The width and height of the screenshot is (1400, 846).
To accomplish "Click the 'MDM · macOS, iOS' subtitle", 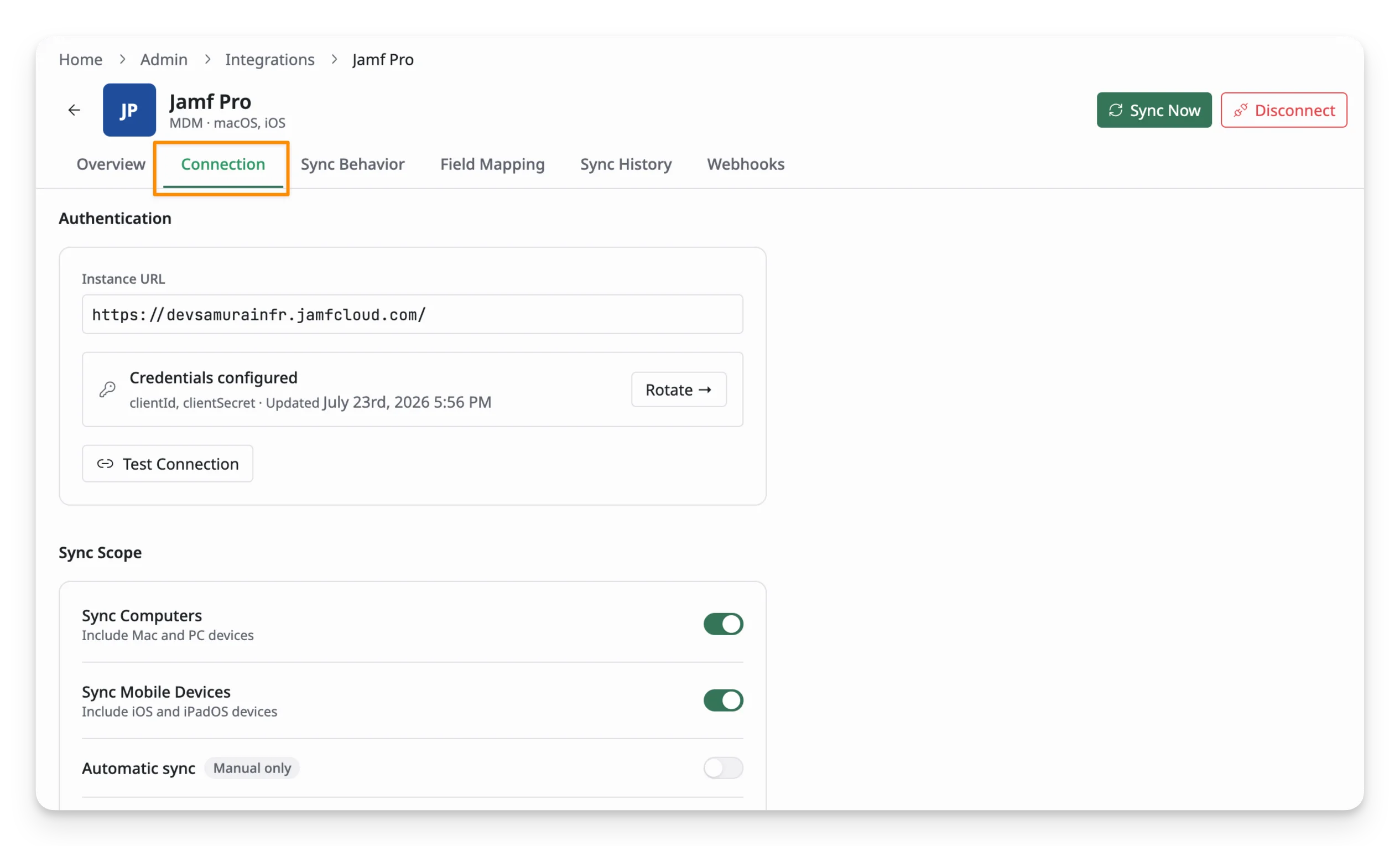I will [227, 123].
